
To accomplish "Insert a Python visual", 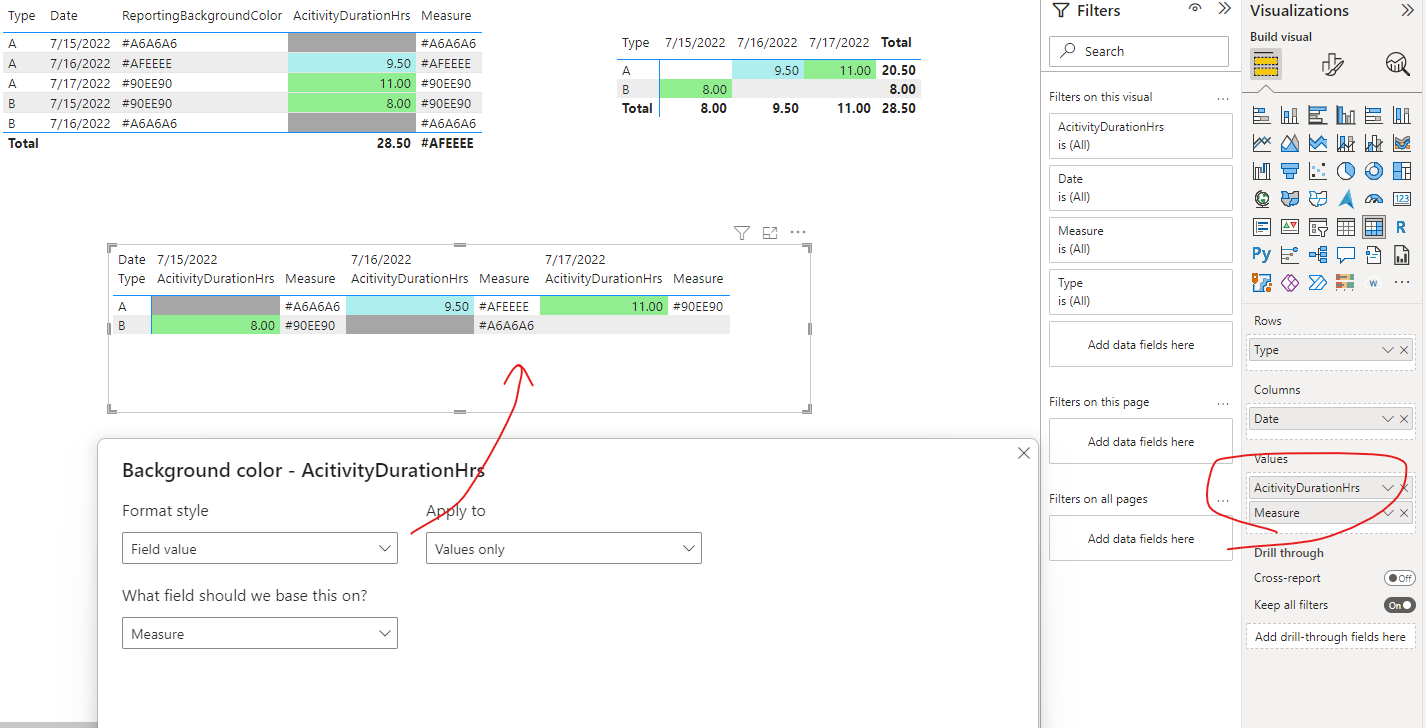I will pos(1261,254).
